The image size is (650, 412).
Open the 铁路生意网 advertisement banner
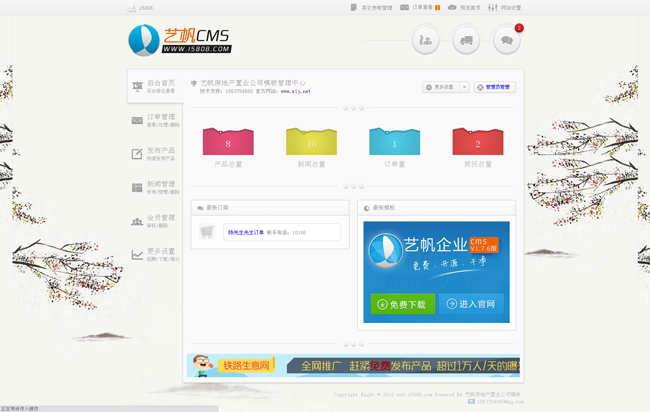pyautogui.click(x=353, y=366)
